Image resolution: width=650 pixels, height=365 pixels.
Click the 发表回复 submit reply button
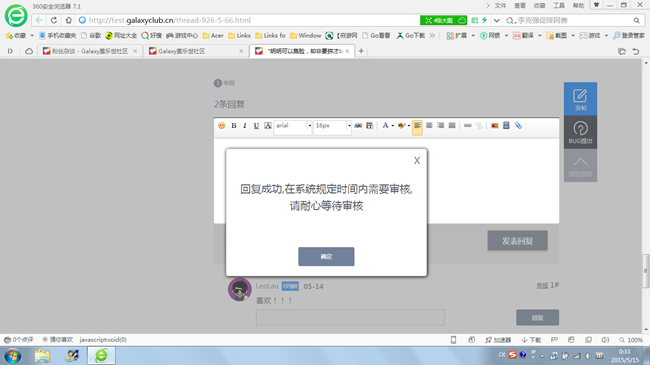(517, 241)
